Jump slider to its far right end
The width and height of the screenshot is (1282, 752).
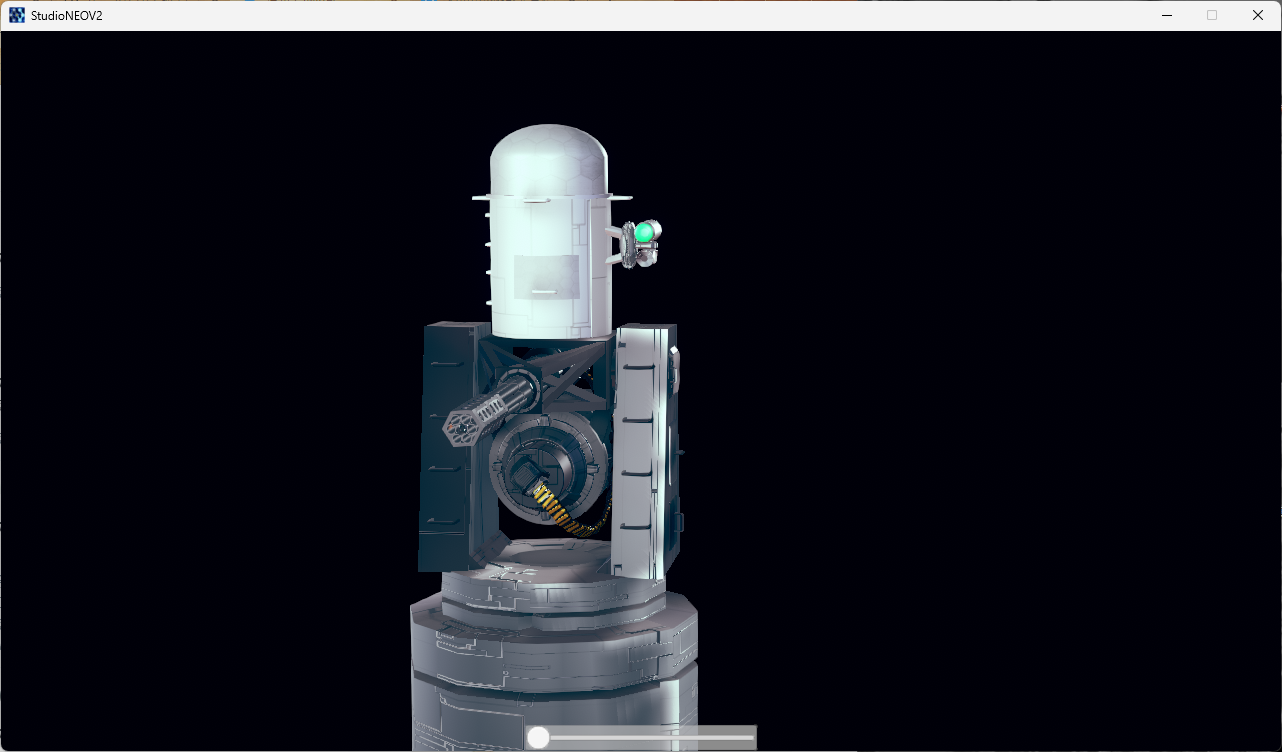[x=751, y=738]
